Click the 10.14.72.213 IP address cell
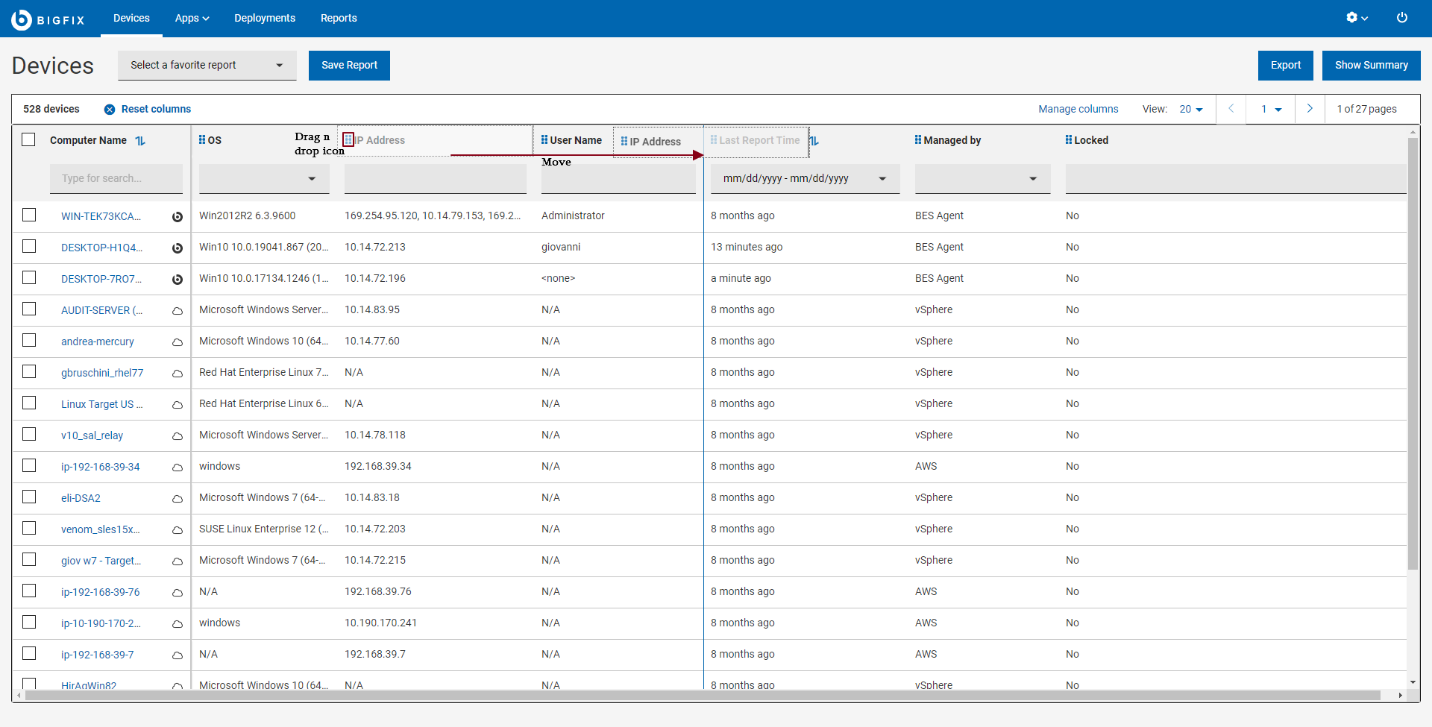The width and height of the screenshot is (1432, 727). point(375,247)
